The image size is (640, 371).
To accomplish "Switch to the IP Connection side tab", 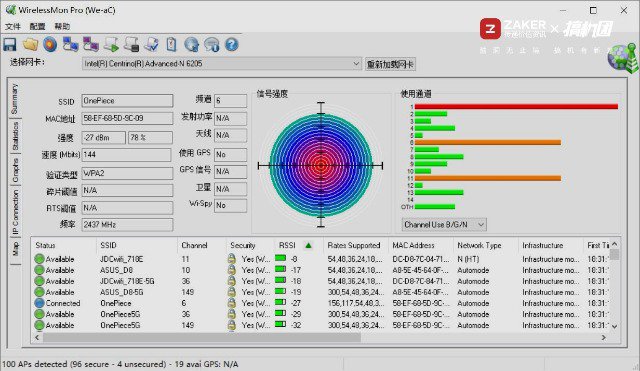I will coord(15,212).
